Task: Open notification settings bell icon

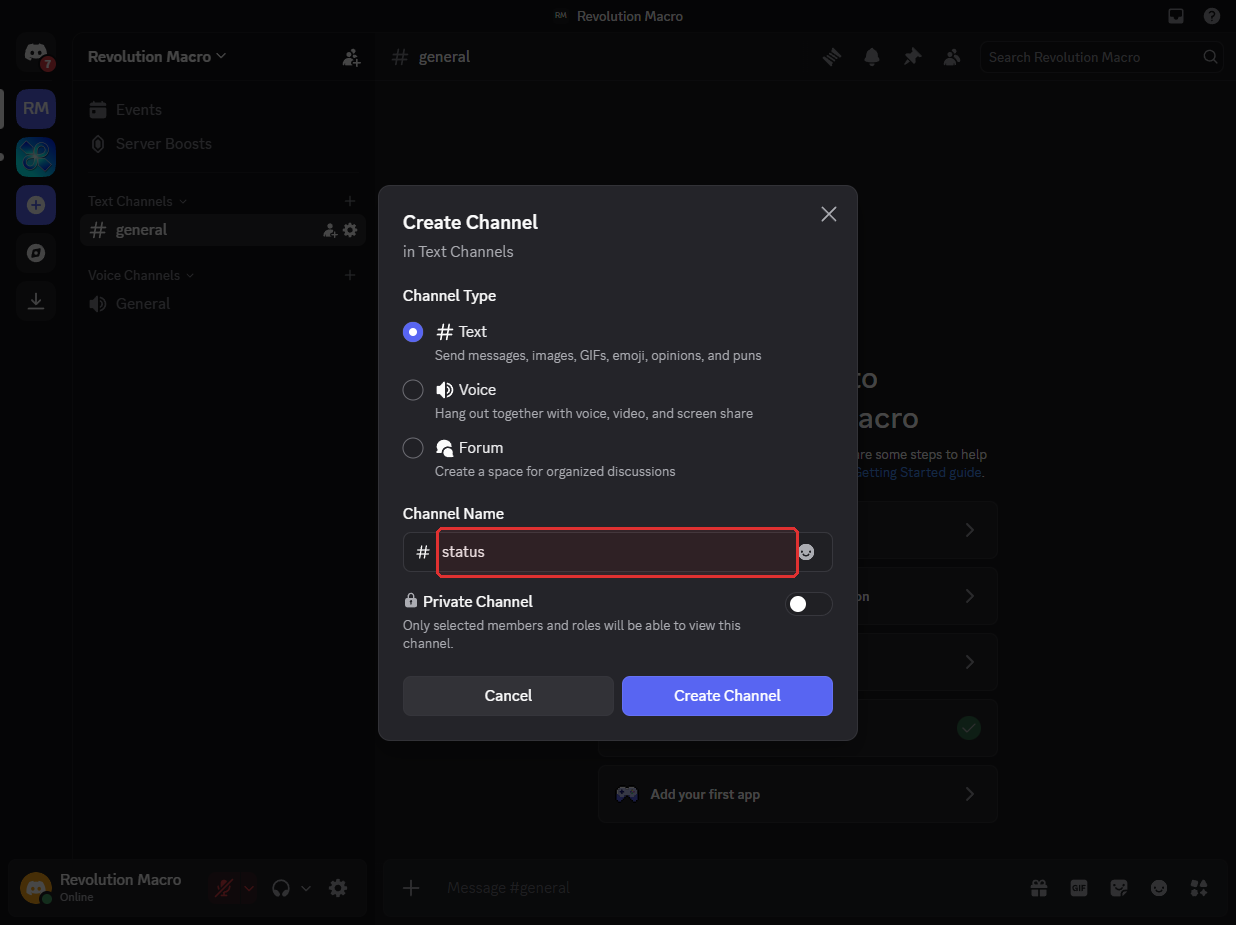Action: (872, 57)
